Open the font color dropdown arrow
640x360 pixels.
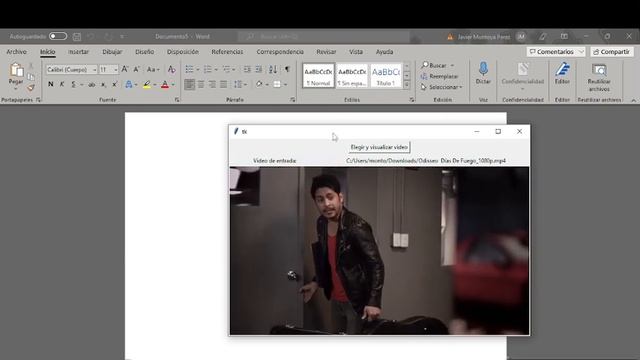point(173,85)
